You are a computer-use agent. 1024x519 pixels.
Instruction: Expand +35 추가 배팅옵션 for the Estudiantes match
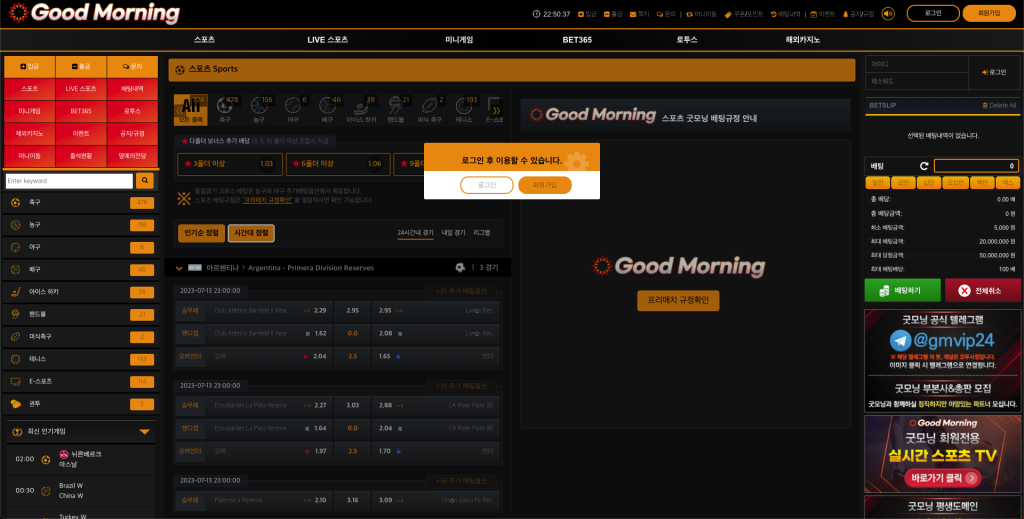tap(461, 386)
